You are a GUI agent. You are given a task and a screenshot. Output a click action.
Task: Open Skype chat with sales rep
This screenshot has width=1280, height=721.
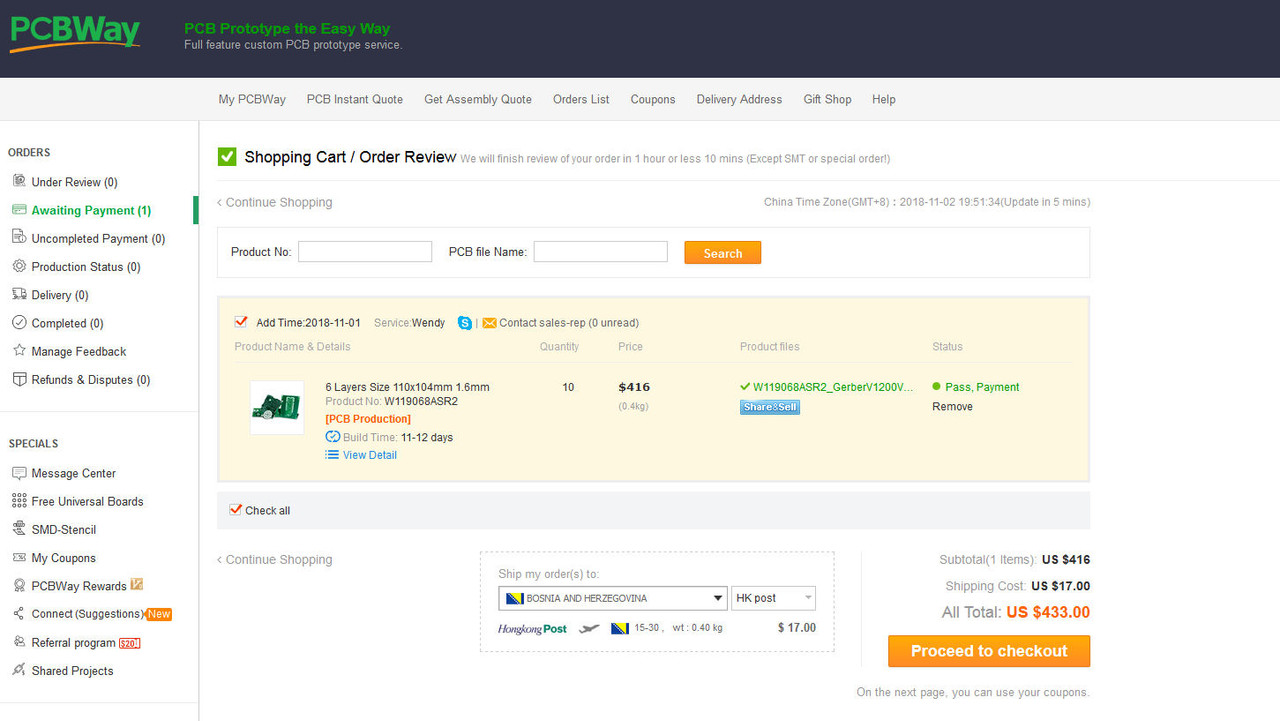(465, 322)
